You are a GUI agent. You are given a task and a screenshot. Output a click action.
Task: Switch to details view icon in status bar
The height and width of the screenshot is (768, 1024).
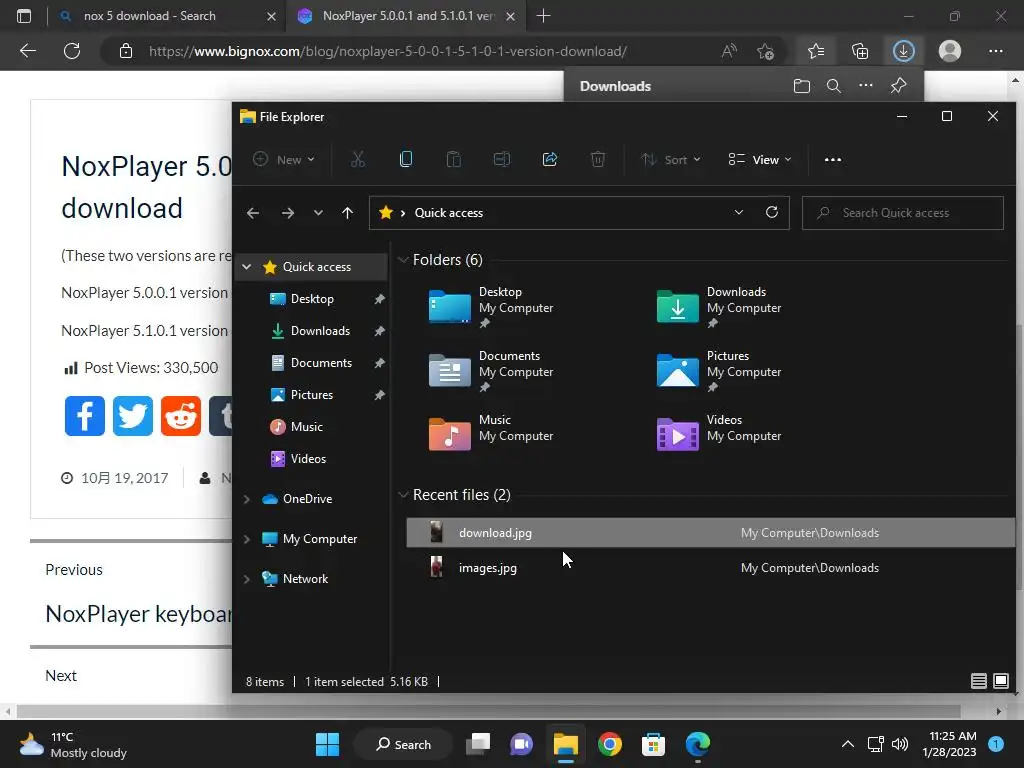click(x=978, y=681)
